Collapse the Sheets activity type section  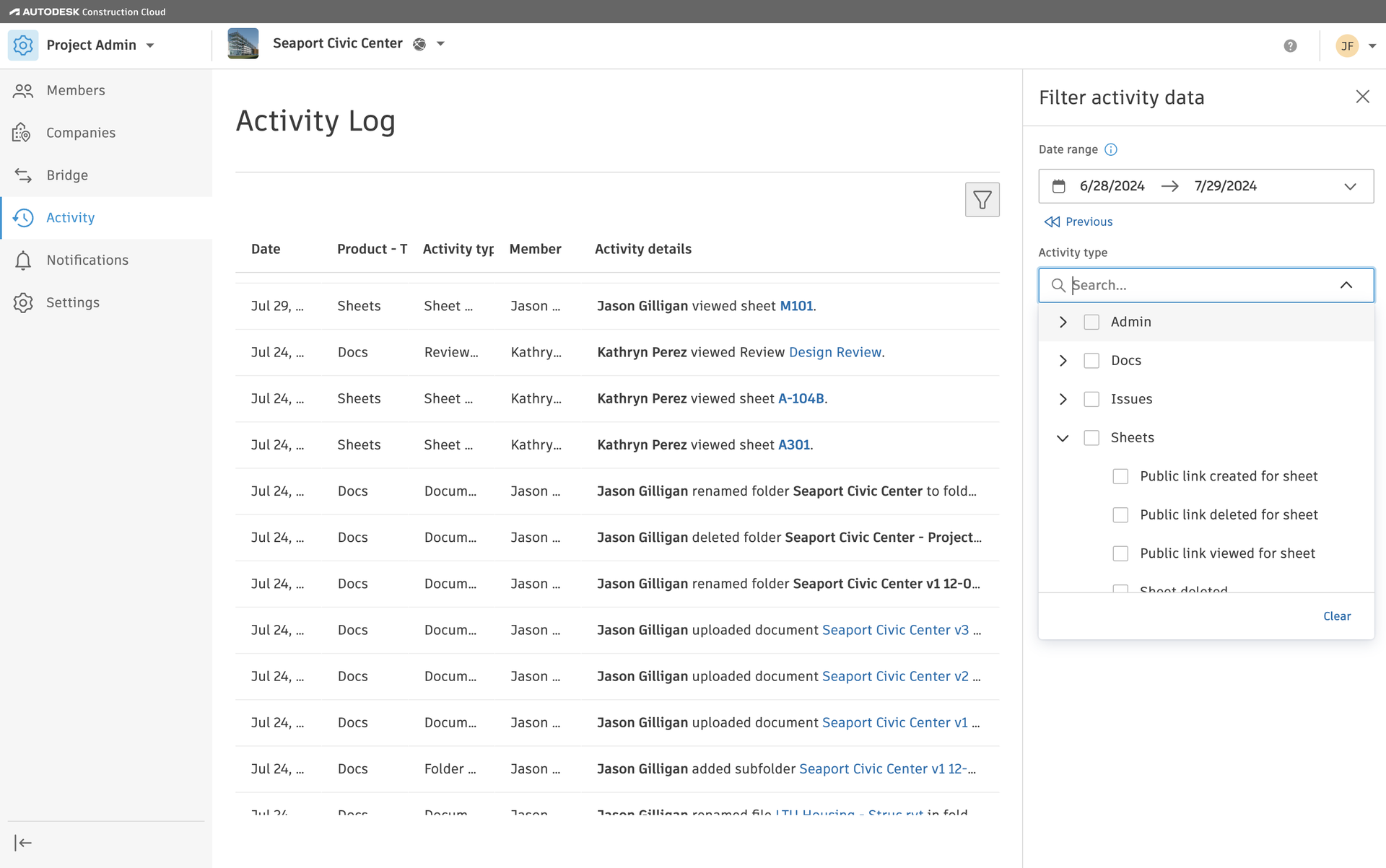click(1062, 437)
